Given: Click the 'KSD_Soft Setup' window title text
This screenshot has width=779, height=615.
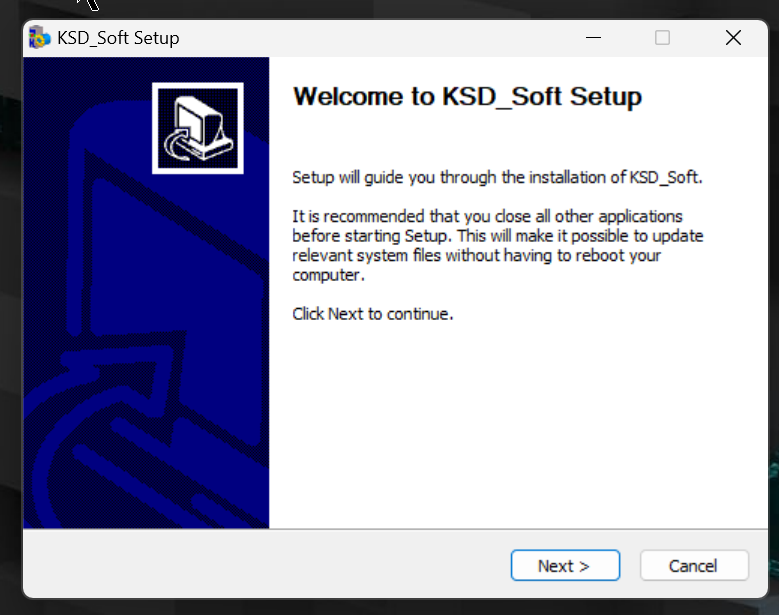Looking at the screenshot, I should 118,38.
